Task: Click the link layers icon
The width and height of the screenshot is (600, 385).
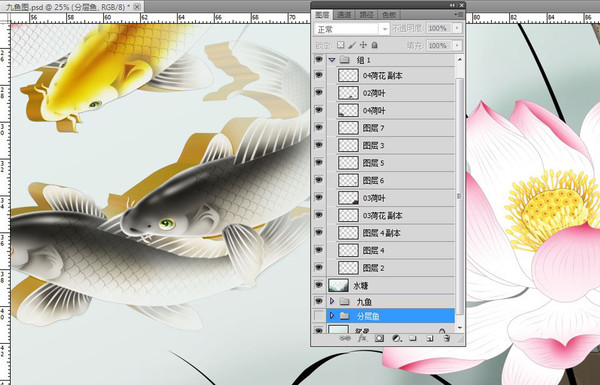Action: pos(345,338)
